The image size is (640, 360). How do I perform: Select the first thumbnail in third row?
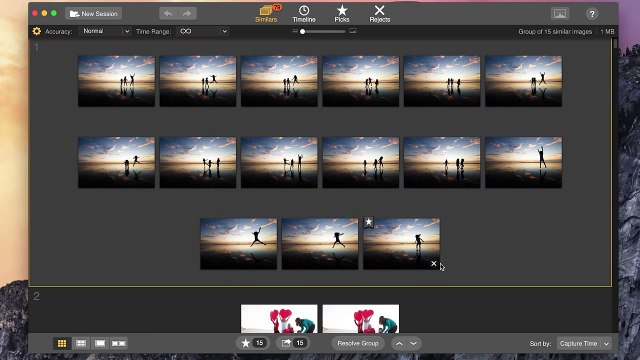pos(238,244)
